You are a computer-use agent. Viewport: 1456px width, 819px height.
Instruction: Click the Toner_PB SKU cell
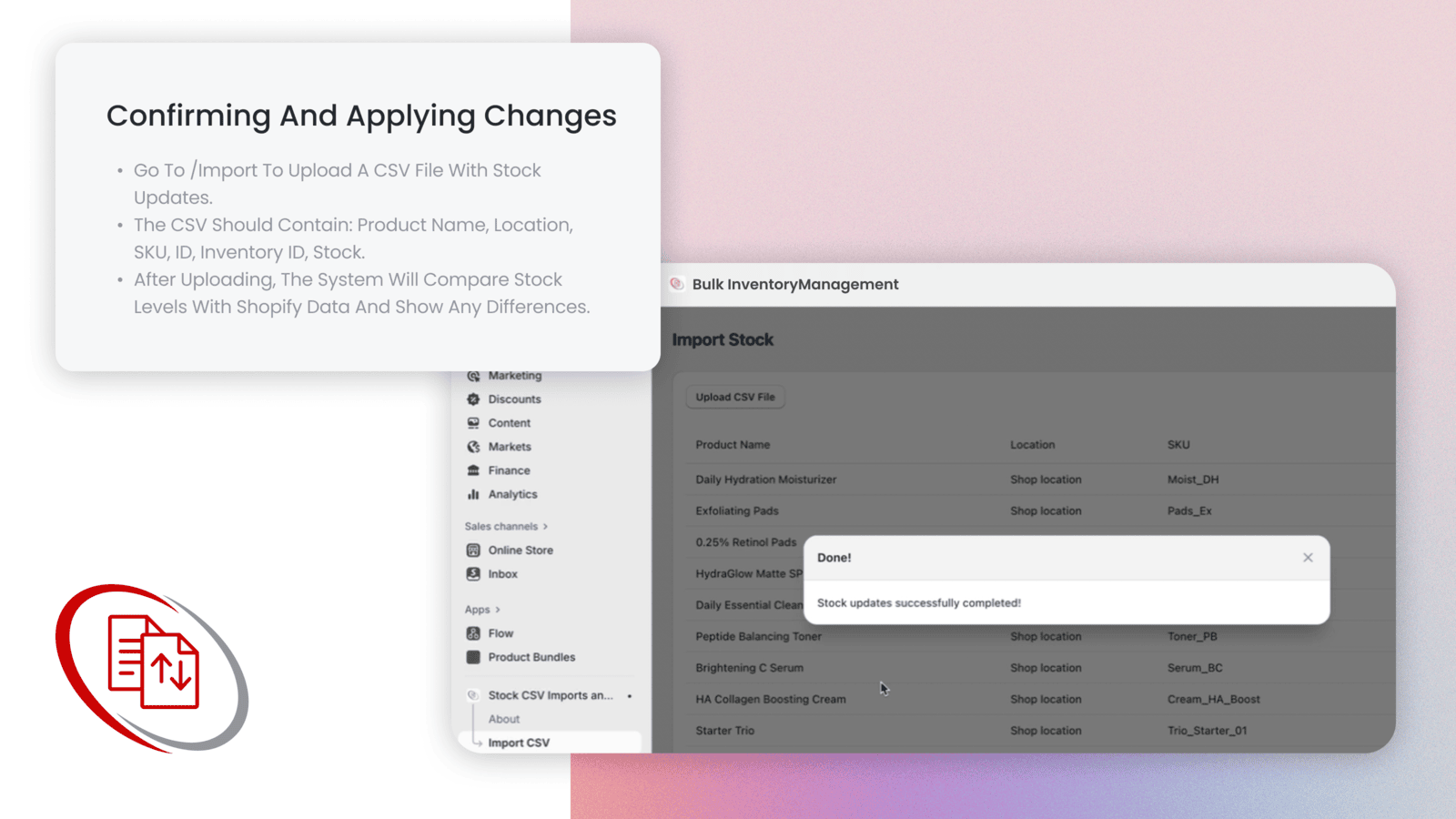(x=1192, y=637)
